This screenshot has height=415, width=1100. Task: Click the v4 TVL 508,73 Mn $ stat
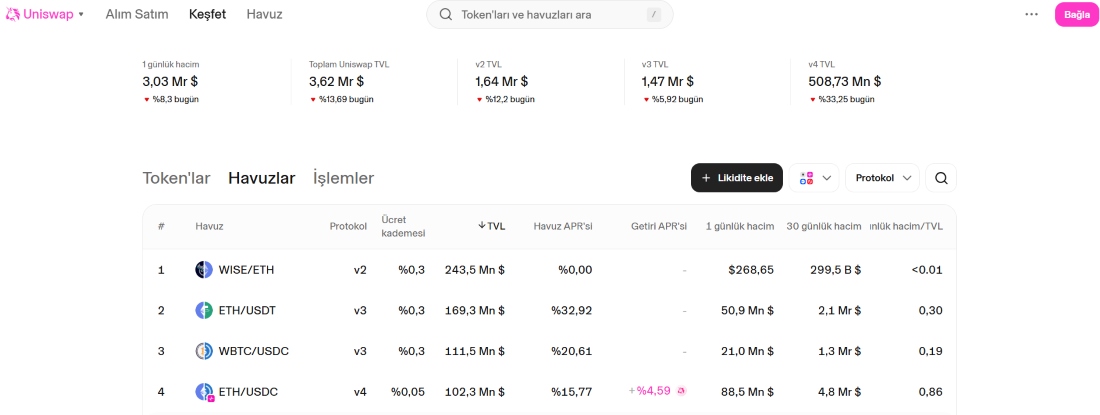pos(845,81)
